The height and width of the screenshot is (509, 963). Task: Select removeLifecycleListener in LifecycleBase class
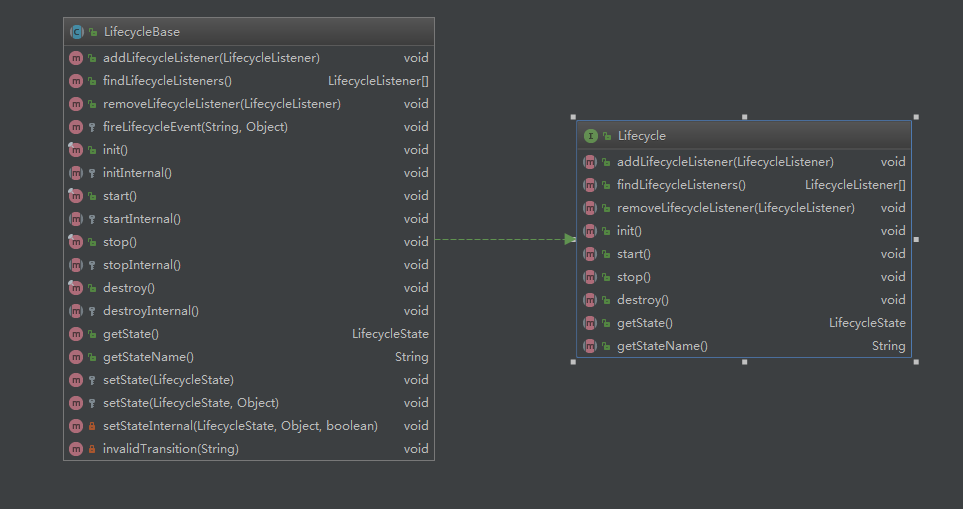click(221, 104)
